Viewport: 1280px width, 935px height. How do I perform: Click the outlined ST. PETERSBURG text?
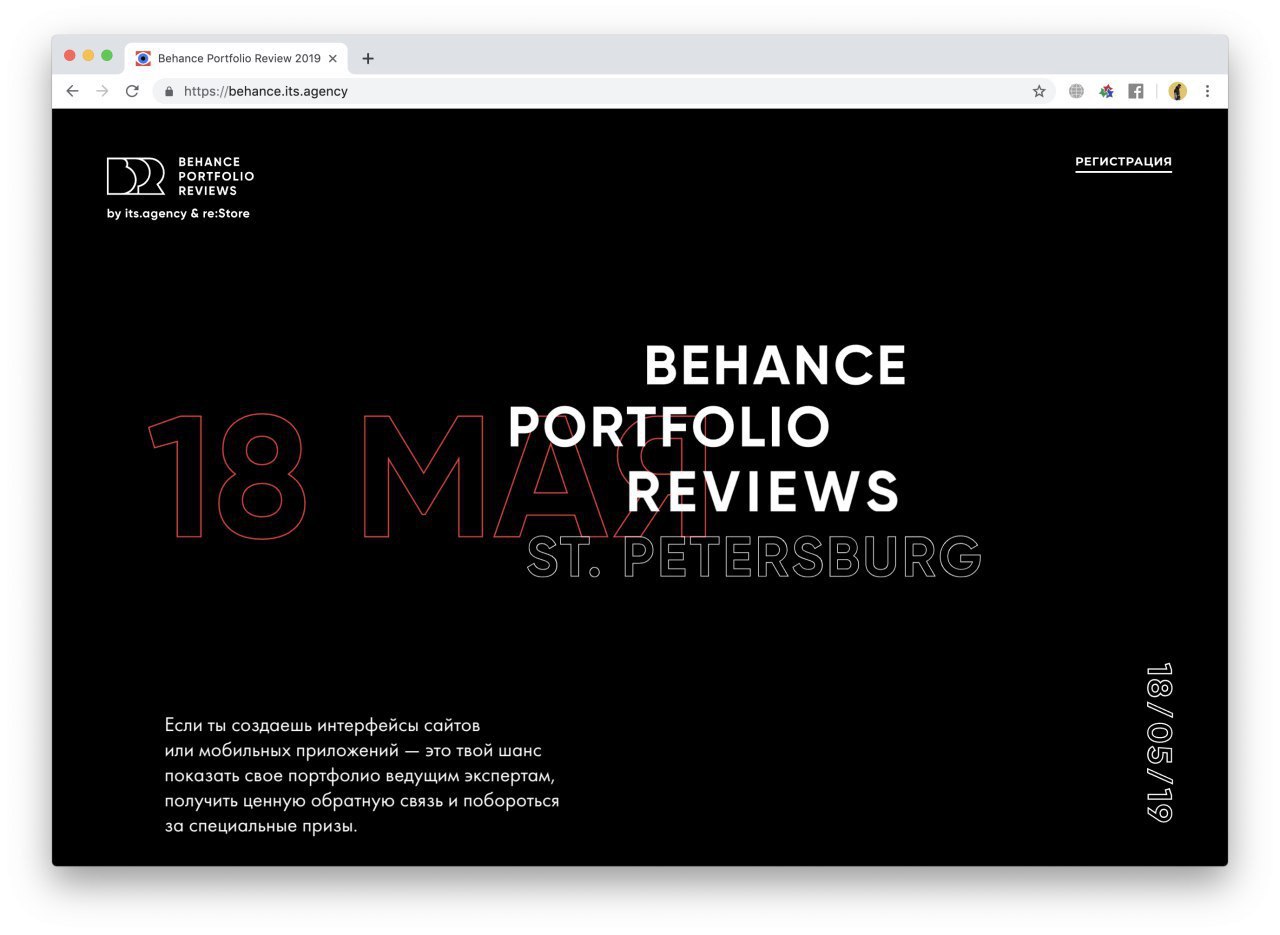click(754, 557)
